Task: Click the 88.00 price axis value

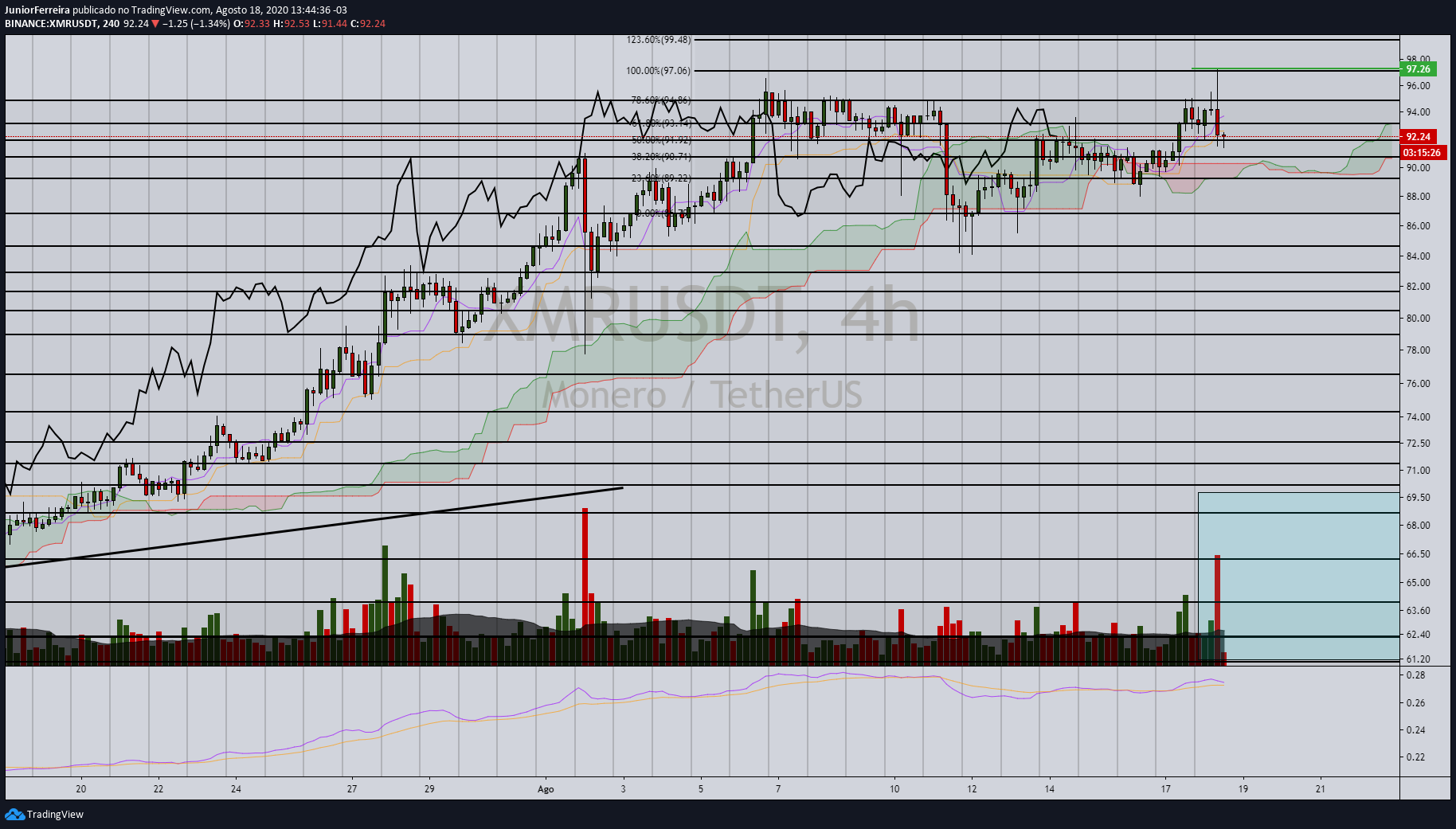Action: click(x=1418, y=197)
